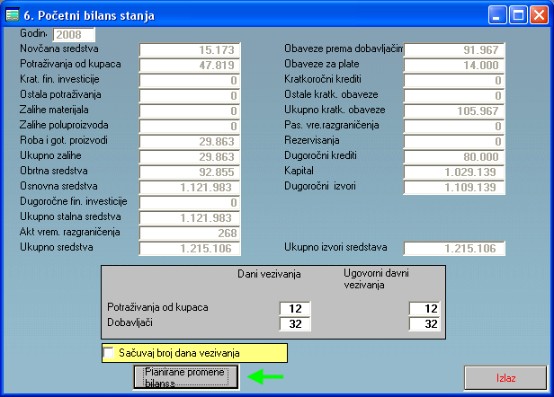Select the Ukupno kratk. obaveze field
The width and height of the screenshot is (554, 397).
click(454, 111)
